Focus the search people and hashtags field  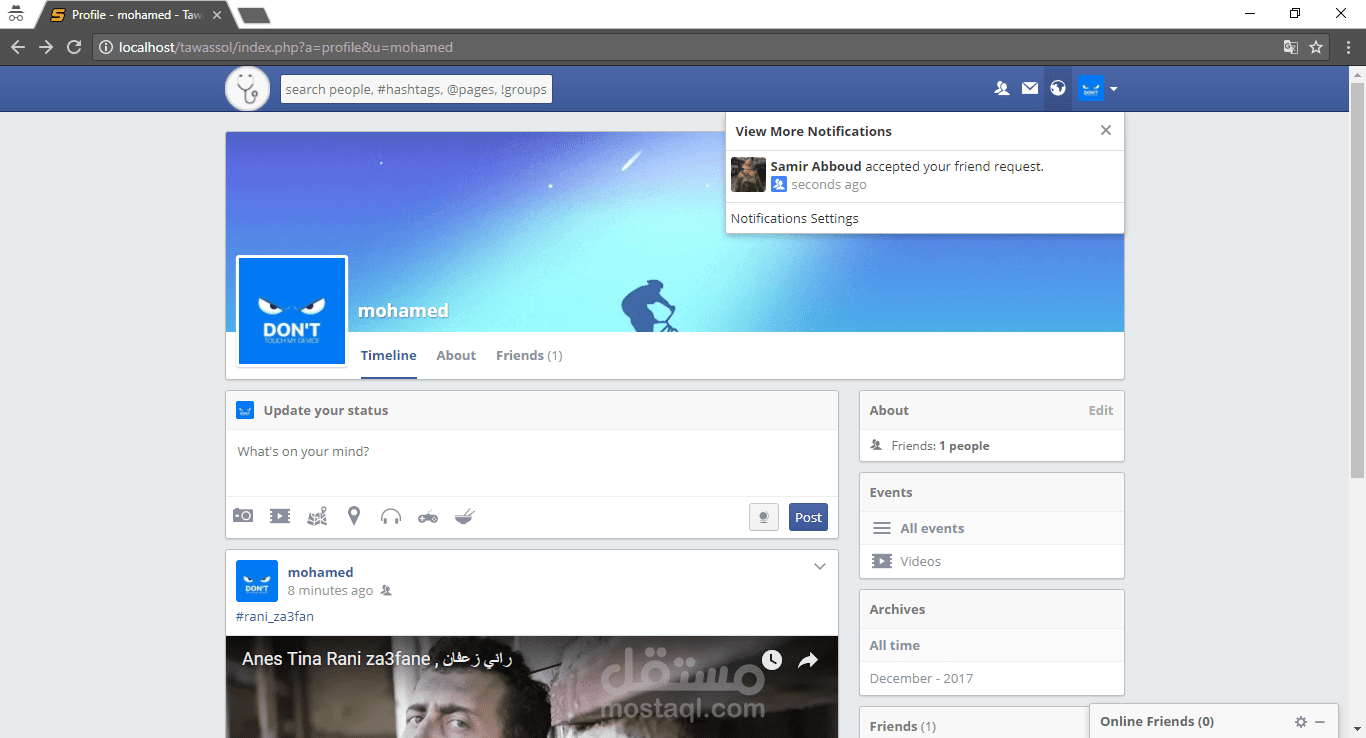point(416,89)
